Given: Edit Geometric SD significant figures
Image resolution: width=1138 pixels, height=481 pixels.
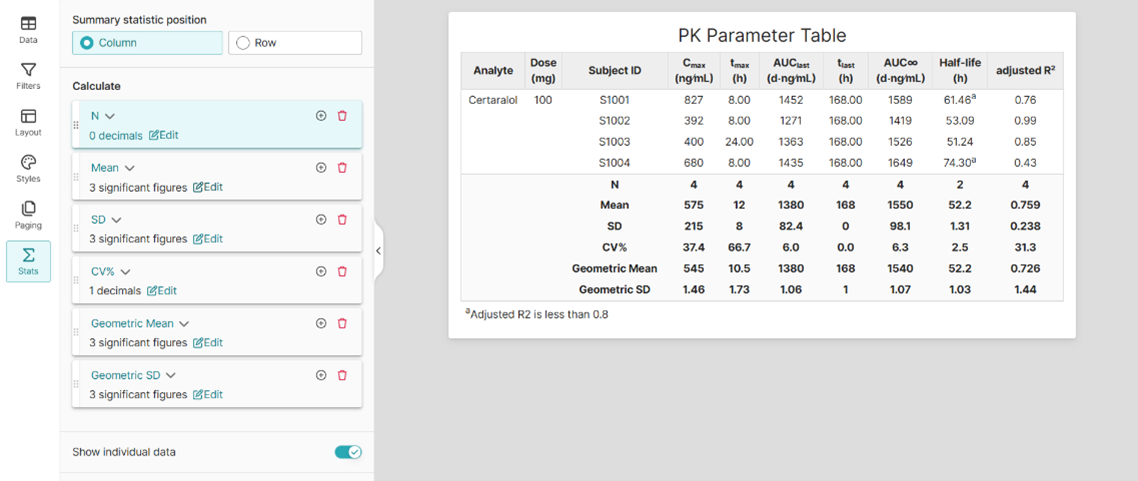Looking at the screenshot, I should tap(208, 395).
